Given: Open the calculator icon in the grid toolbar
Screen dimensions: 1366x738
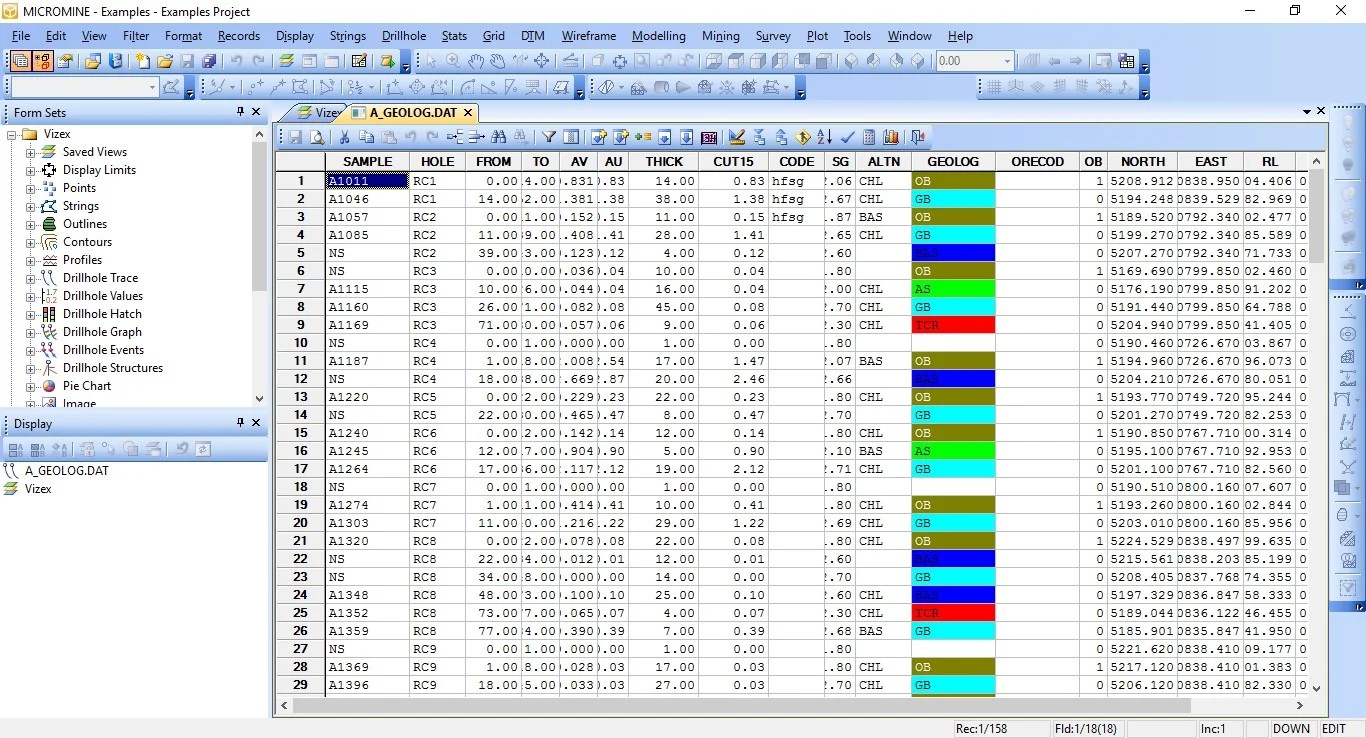Looking at the screenshot, I should [870, 137].
